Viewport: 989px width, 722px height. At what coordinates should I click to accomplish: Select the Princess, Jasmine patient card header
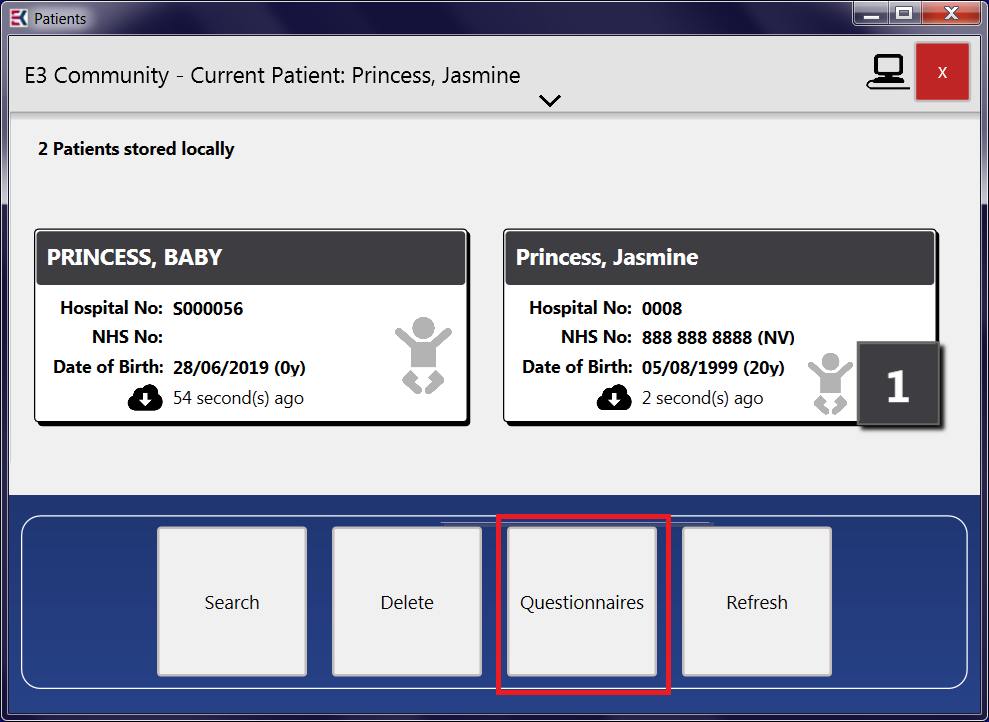(720, 257)
